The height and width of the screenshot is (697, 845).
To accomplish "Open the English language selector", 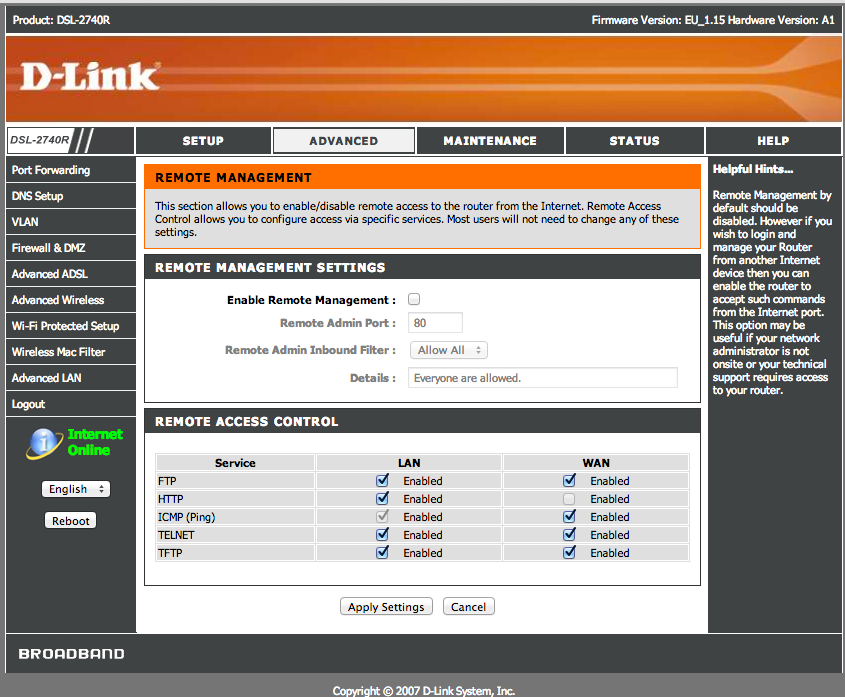I will click(75, 488).
